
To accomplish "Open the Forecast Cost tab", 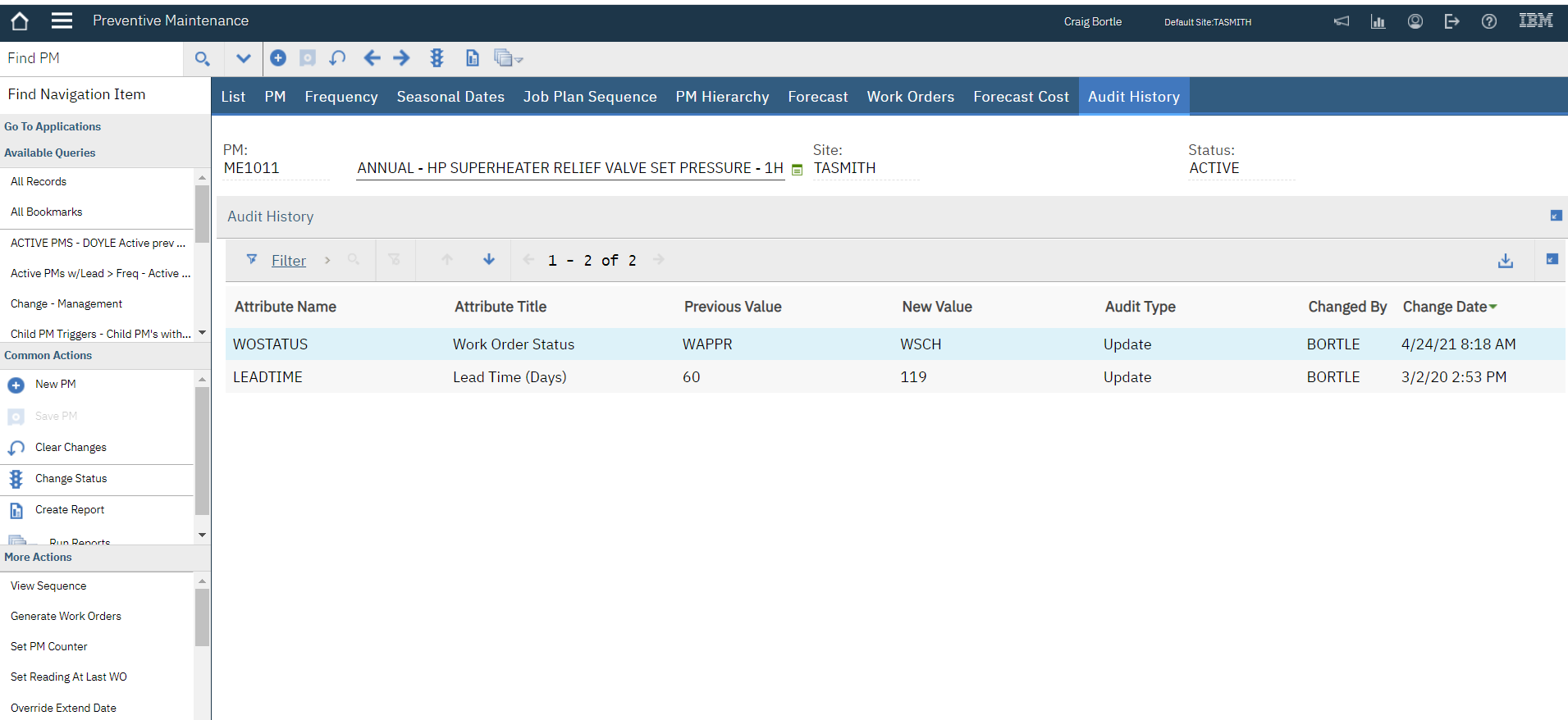I will pos(1021,97).
